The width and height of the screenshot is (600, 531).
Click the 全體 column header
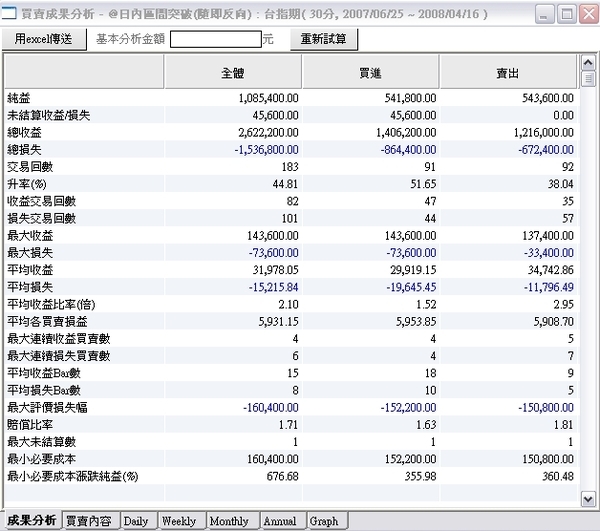pyautogui.click(x=233, y=73)
